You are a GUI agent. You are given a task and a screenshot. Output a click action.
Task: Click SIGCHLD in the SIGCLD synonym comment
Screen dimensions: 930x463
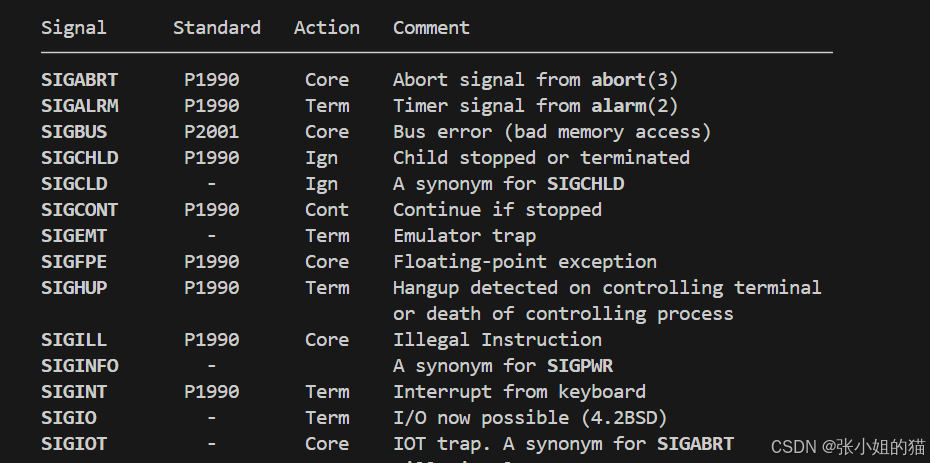click(585, 184)
